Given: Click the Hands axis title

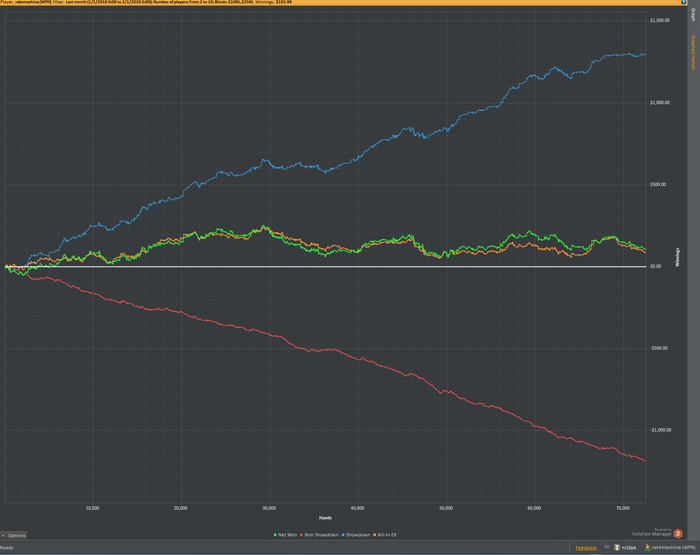Looking at the screenshot, I should 325,518.
